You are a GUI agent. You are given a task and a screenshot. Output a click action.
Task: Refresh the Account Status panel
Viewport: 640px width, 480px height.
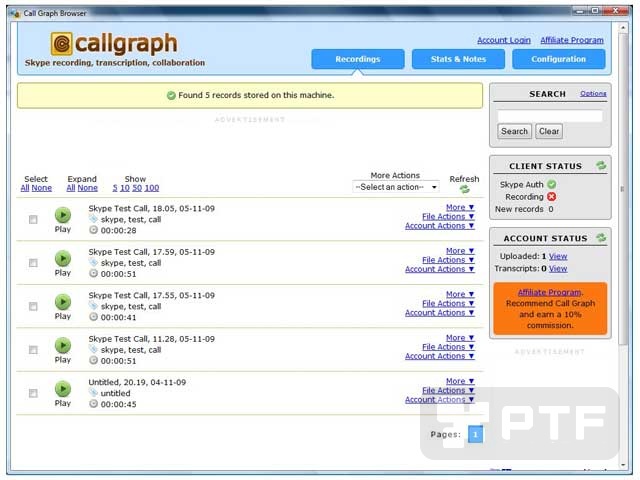coord(601,238)
